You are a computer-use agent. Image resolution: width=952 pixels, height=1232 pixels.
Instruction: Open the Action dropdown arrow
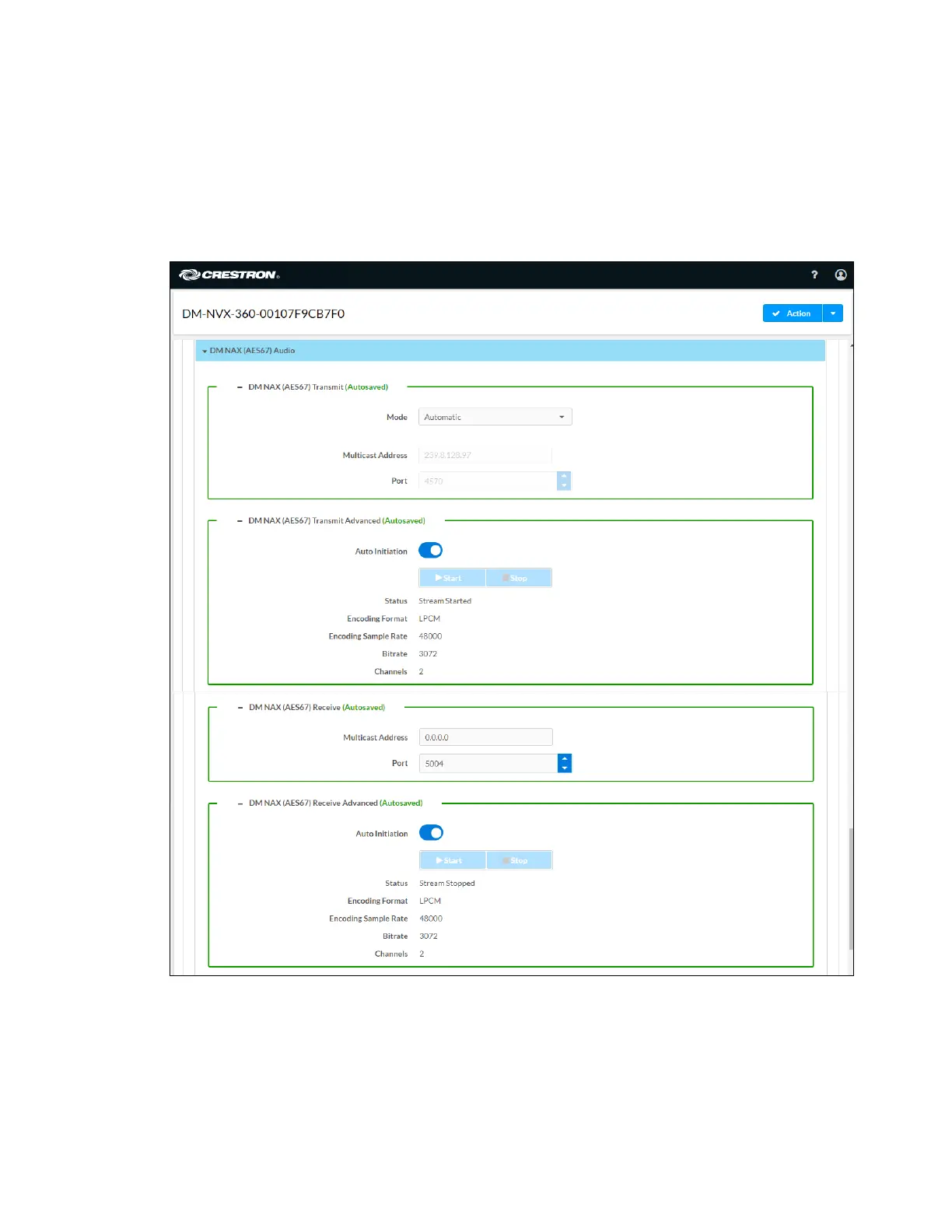(833, 313)
